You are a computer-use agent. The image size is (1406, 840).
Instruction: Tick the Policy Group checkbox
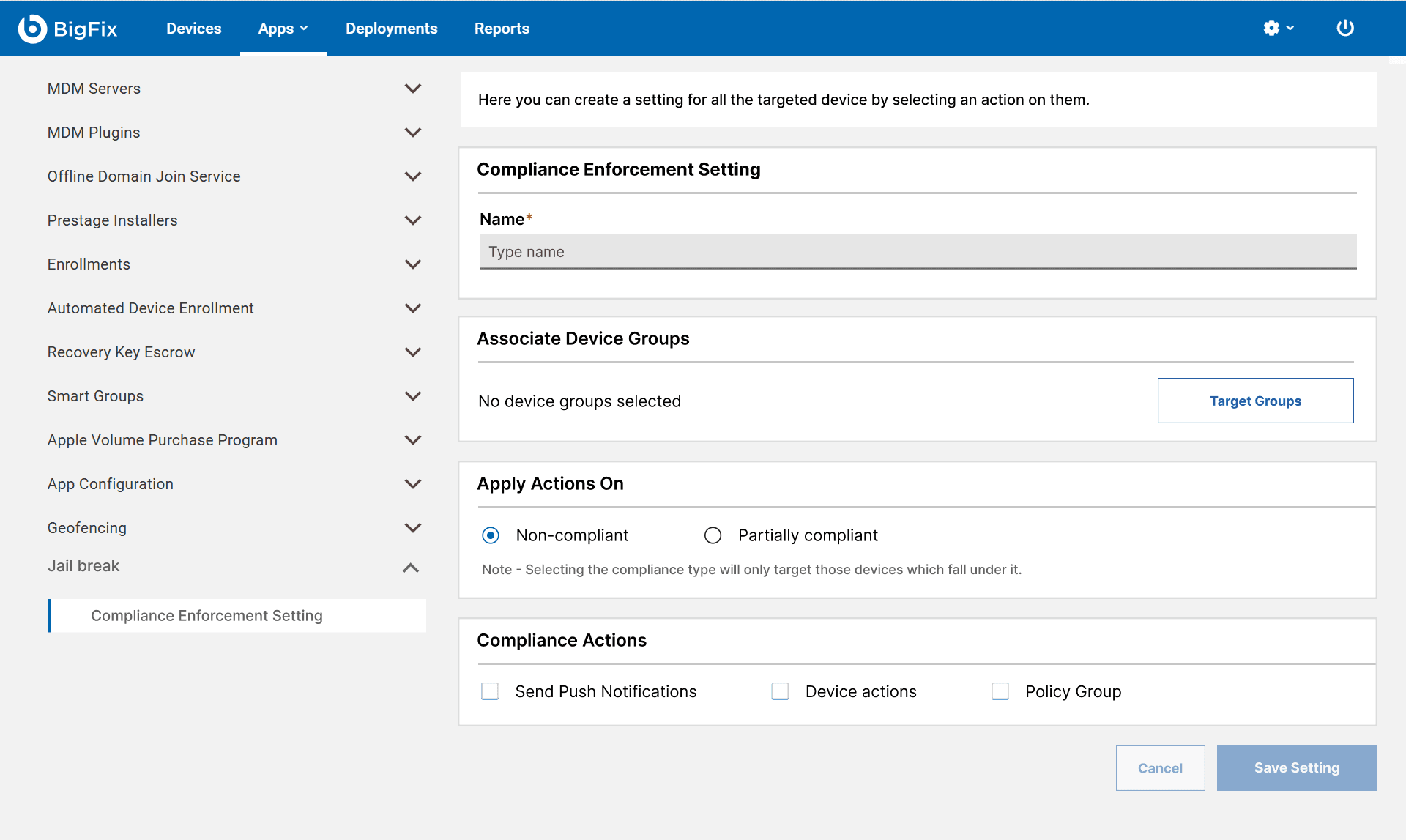point(1000,691)
